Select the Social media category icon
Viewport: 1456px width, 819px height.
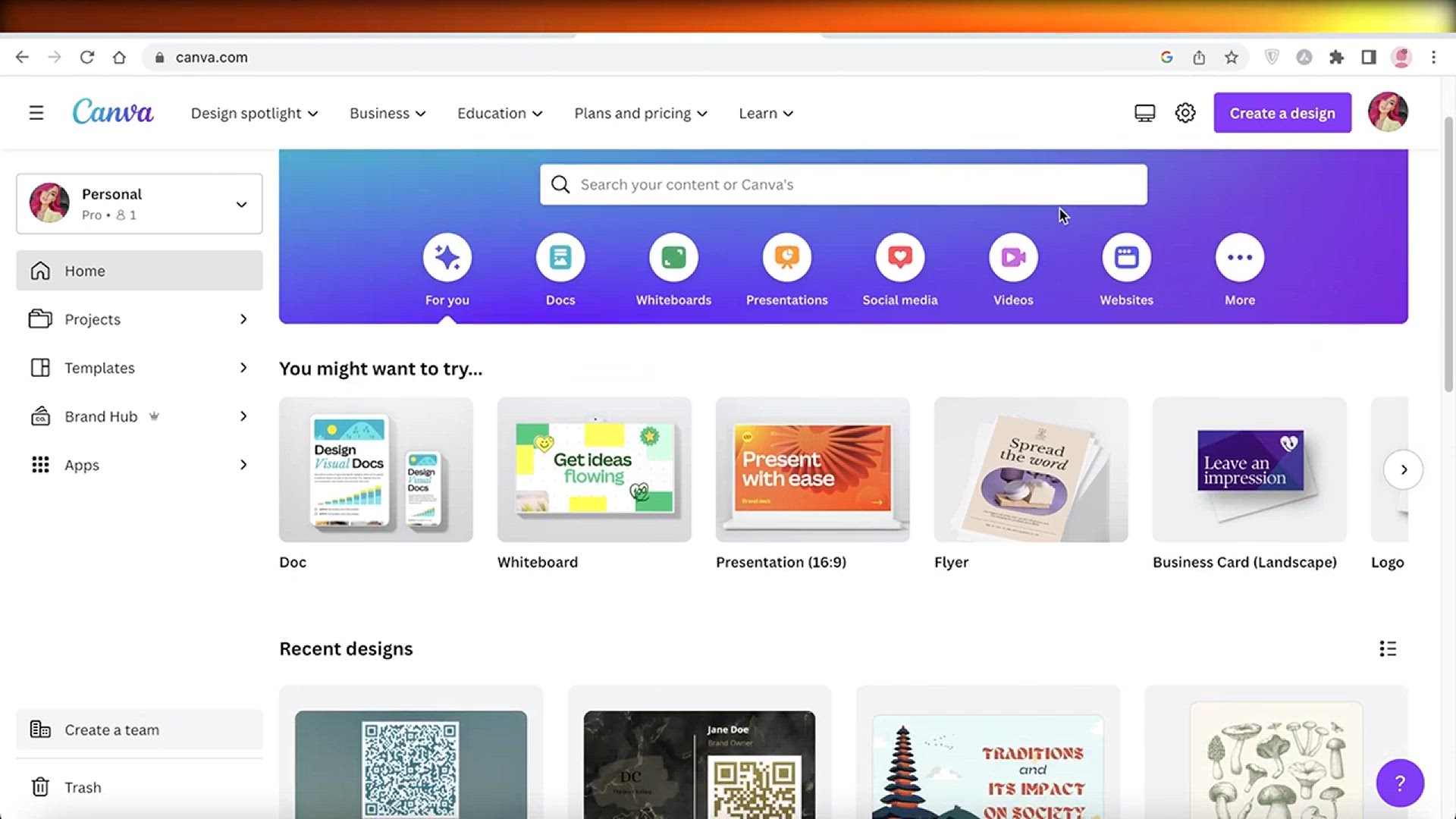pos(900,257)
